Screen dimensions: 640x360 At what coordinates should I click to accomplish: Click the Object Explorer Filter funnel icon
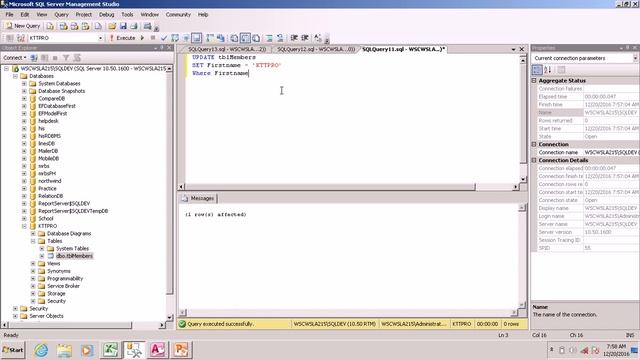coord(66,58)
